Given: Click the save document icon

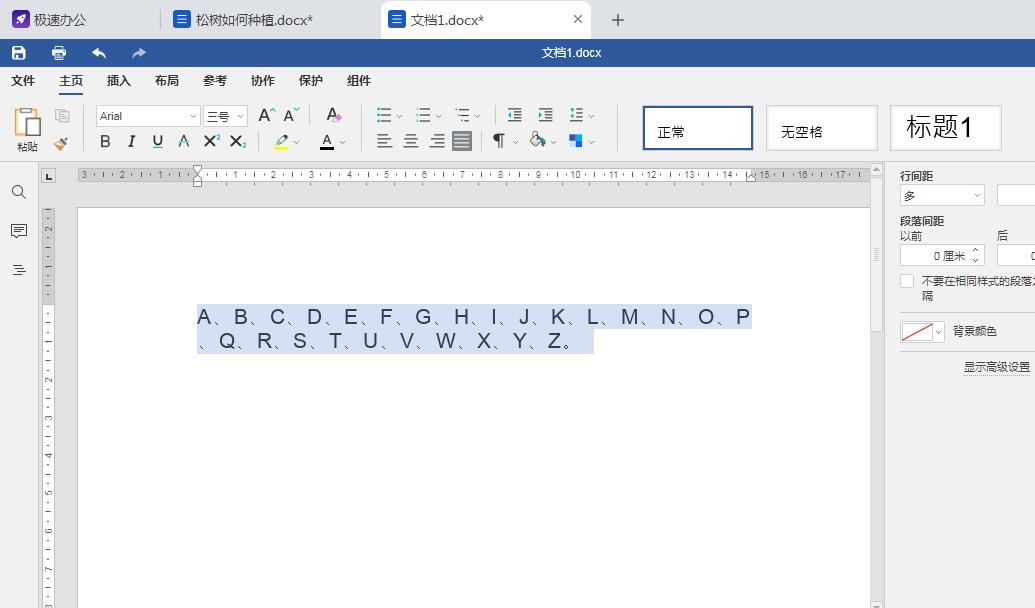Looking at the screenshot, I should tap(18, 53).
